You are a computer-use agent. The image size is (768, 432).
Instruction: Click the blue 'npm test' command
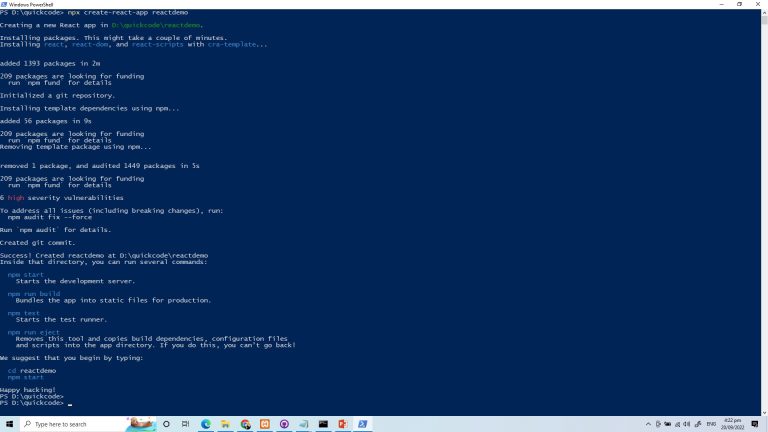(24, 313)
